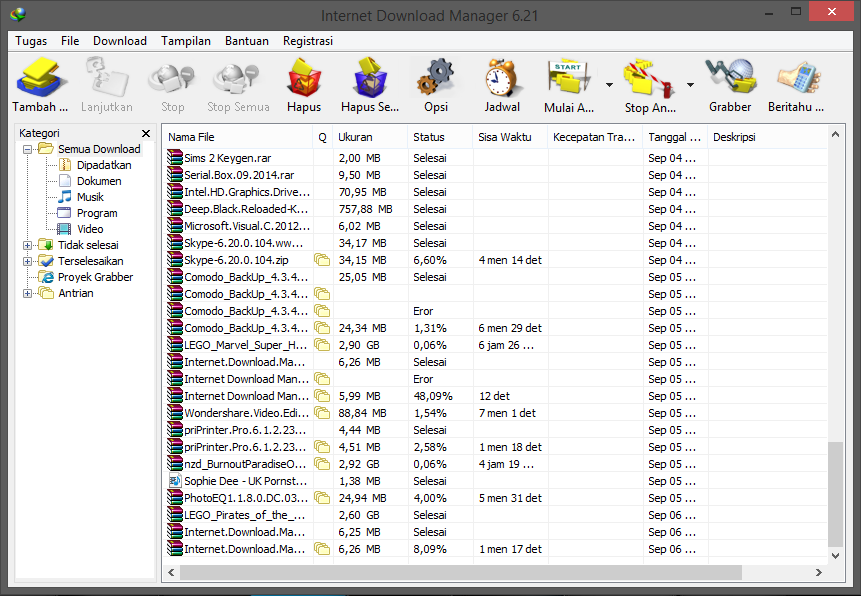Viewport: 861px width, 596px height.
Task: Click the horizontal scrollbar thumb in download list
Action: (460, 572)
